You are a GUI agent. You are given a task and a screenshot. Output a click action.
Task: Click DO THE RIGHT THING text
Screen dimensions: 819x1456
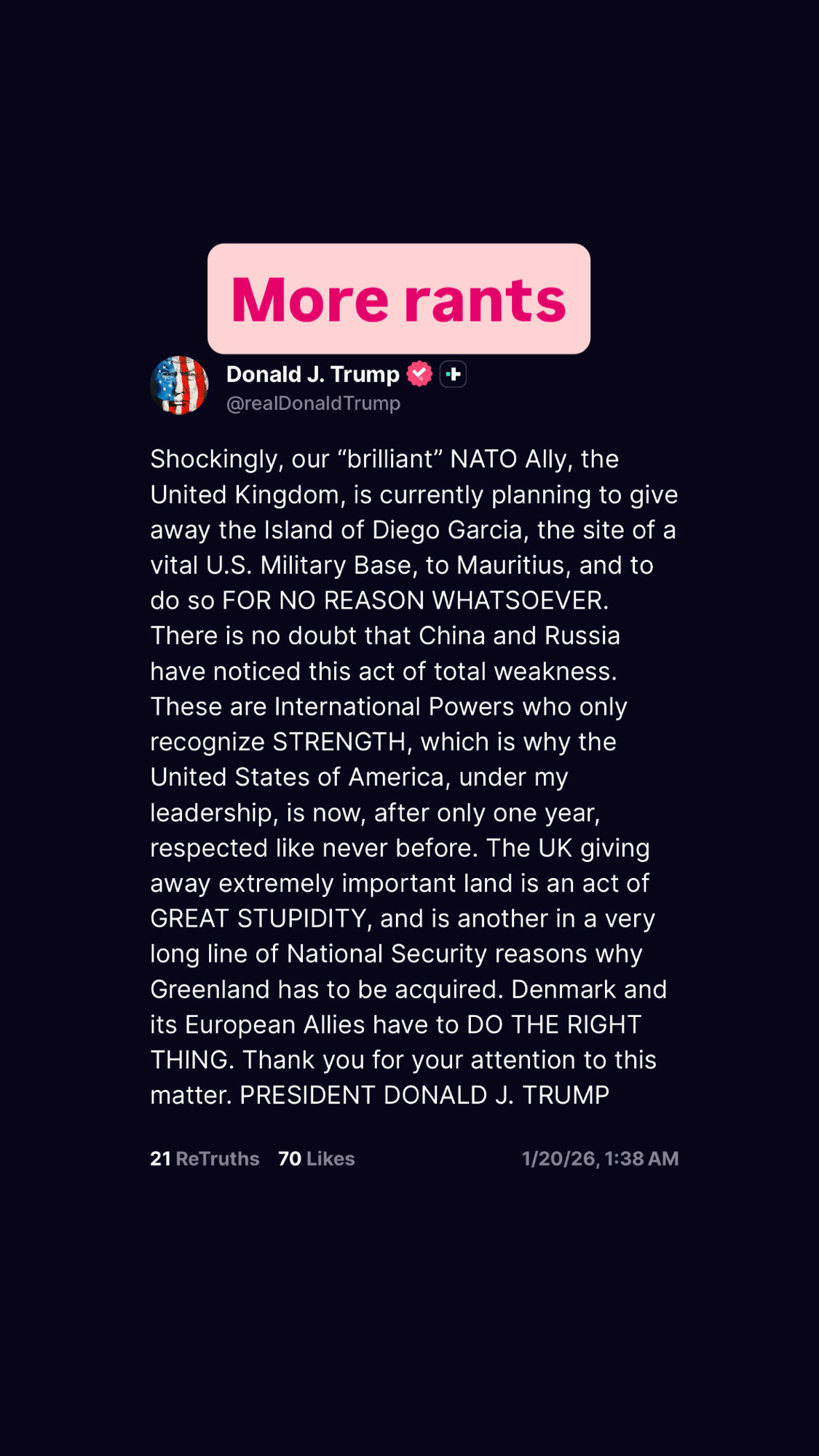[x=554, y=1024]
